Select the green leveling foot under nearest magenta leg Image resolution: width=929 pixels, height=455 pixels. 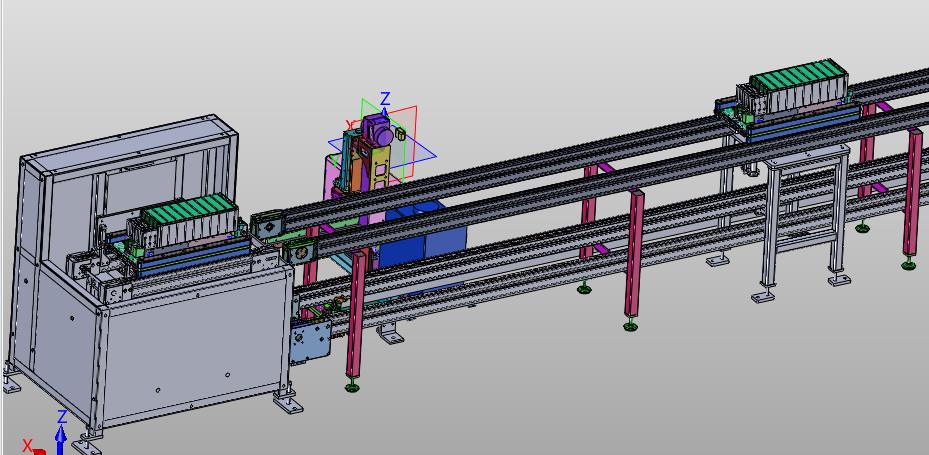[x=352, y=386]
